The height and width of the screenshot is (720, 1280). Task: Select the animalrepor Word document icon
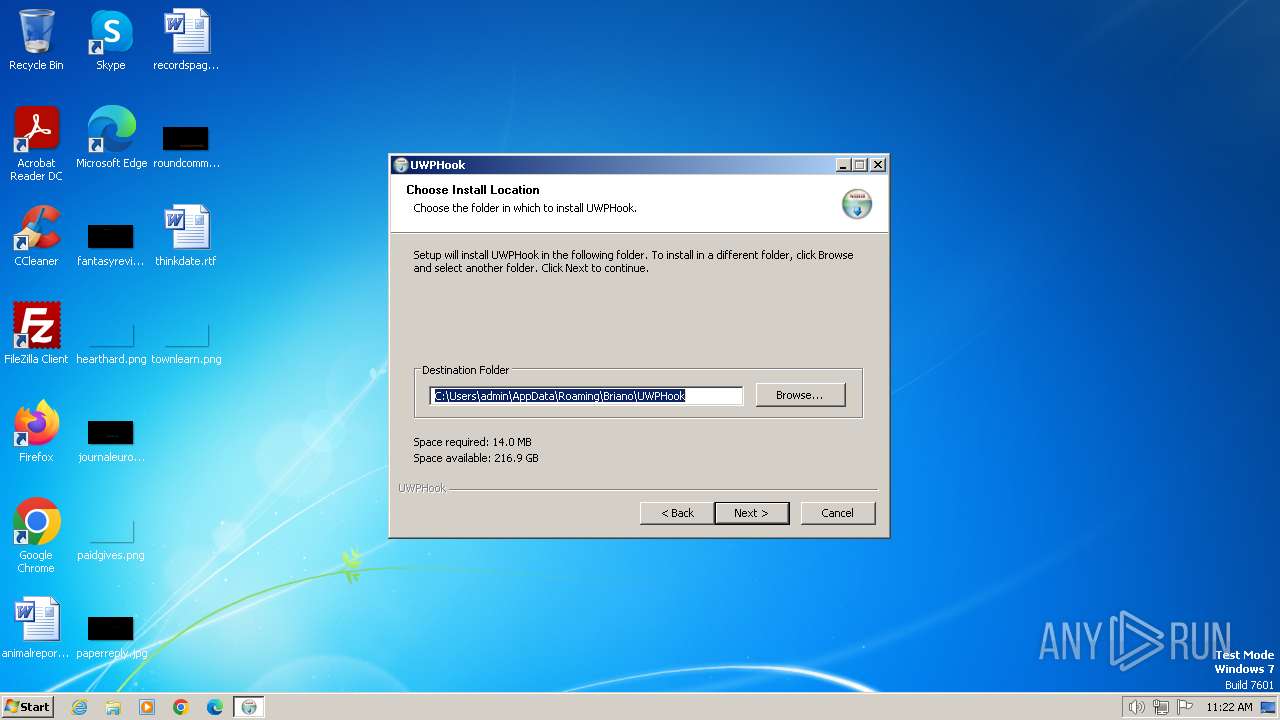click(x=36, y=628)
